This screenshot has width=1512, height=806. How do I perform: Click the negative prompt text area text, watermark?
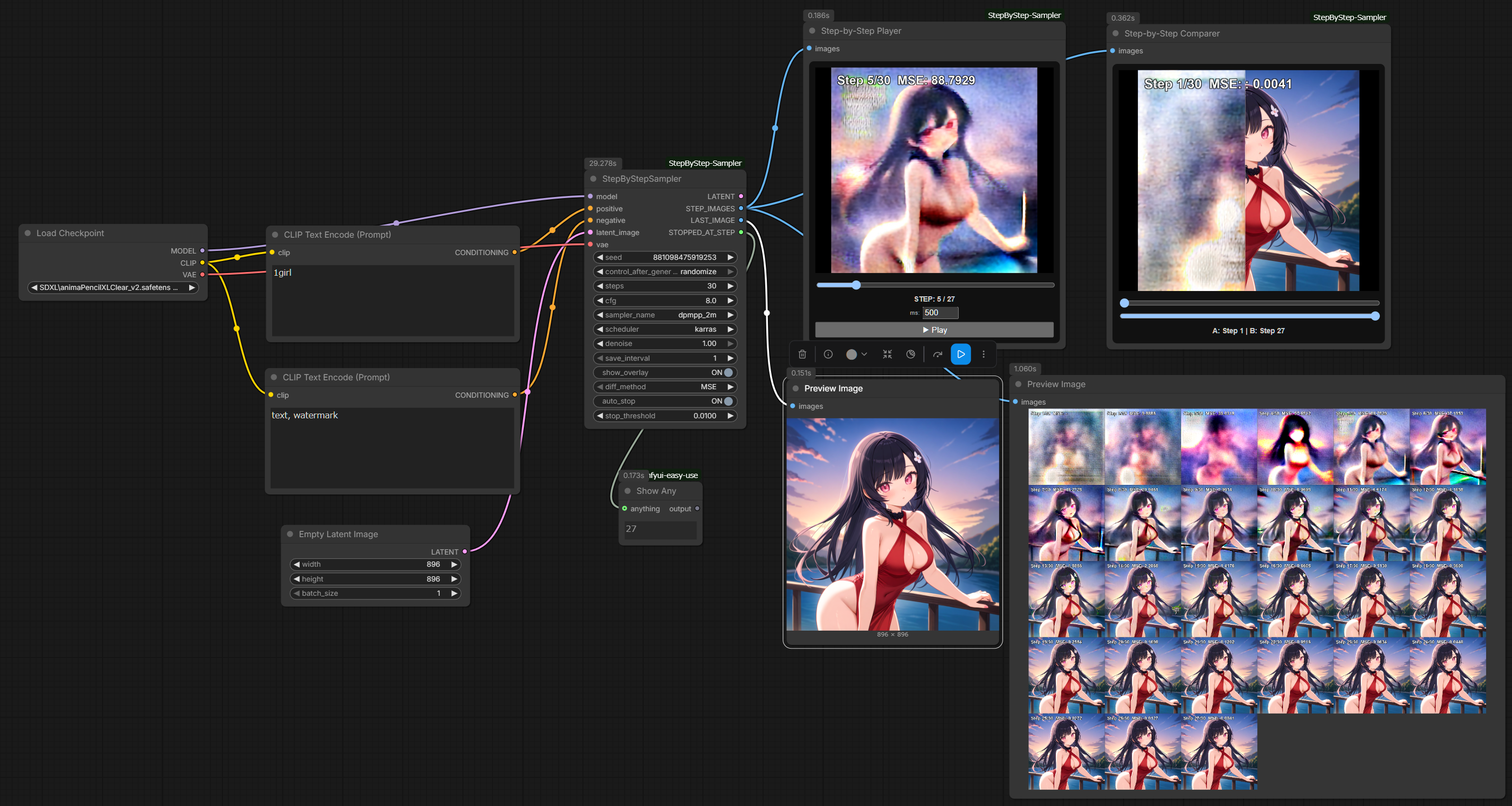pyautogui.click(x=392, y=447)
